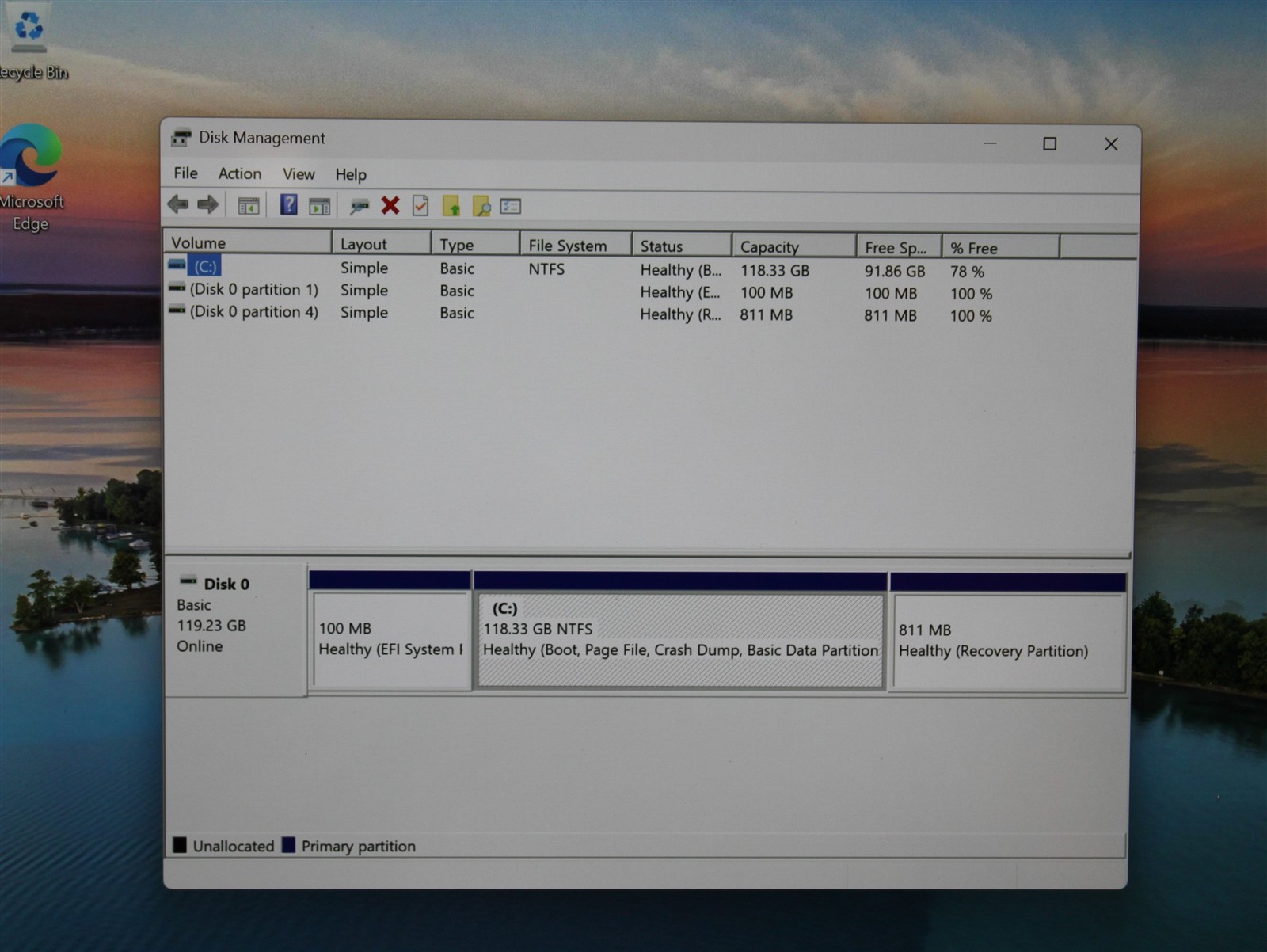Click the Healthy (R... status cell

click(680, 314)
